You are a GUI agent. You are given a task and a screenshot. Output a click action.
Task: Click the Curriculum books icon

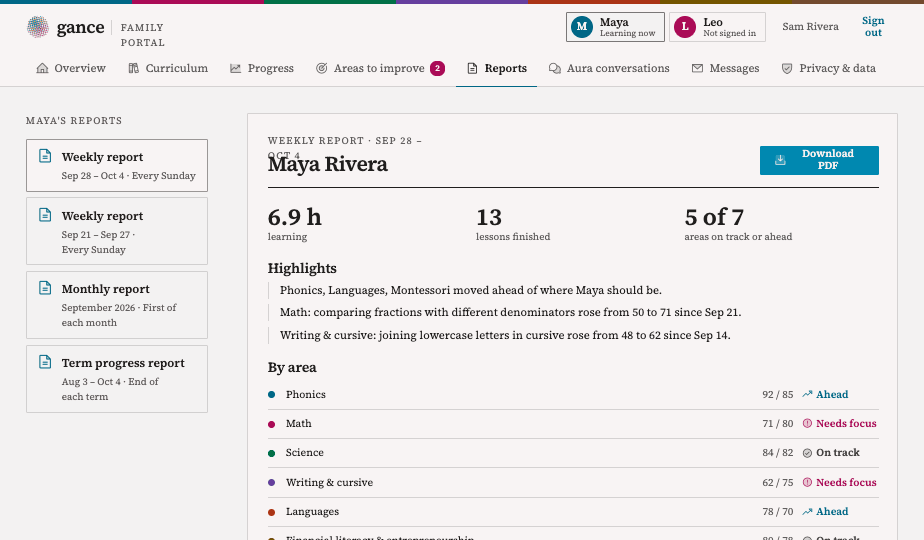[x=134, y=68]
